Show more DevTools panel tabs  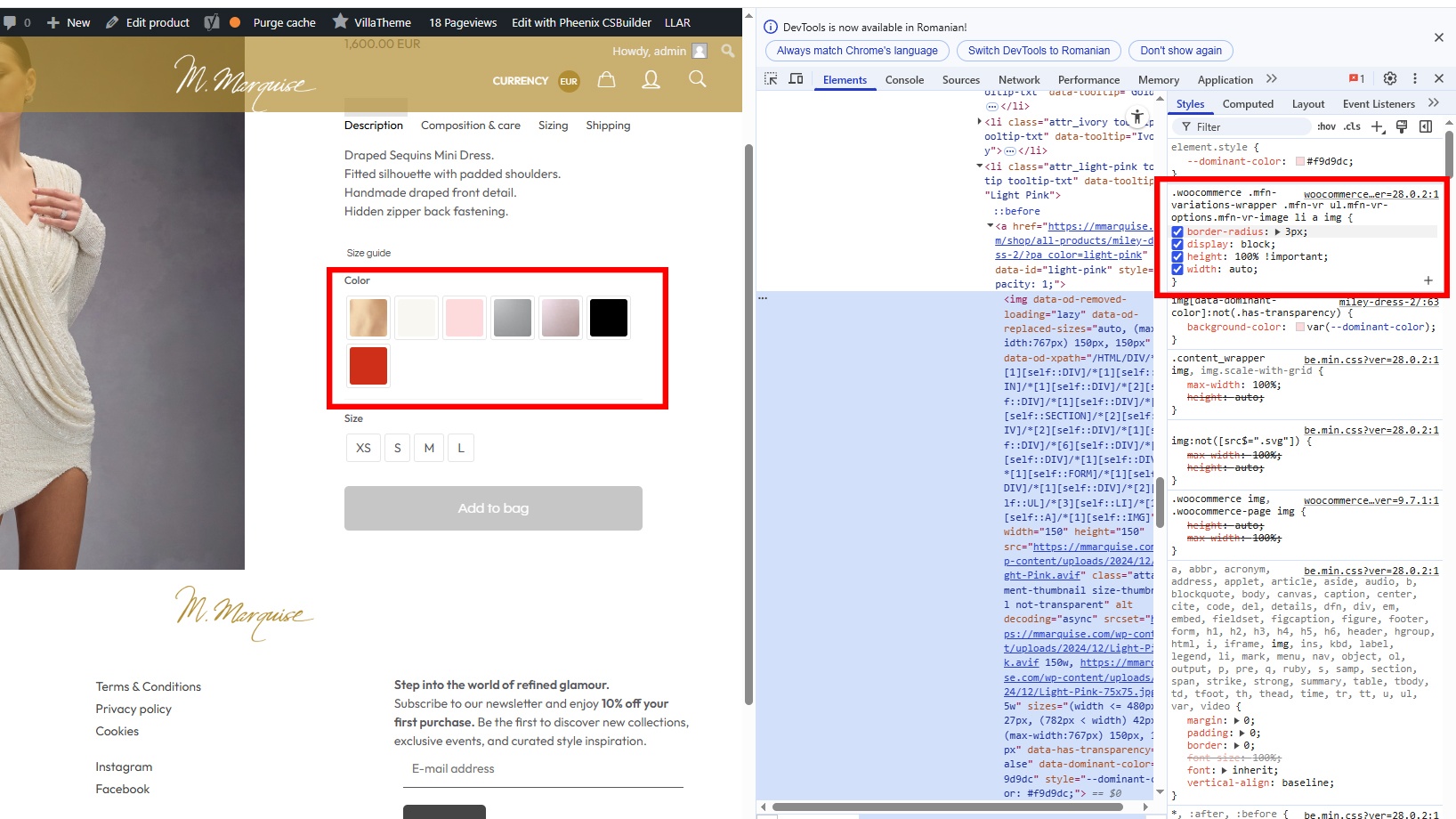coord(1272,79)
